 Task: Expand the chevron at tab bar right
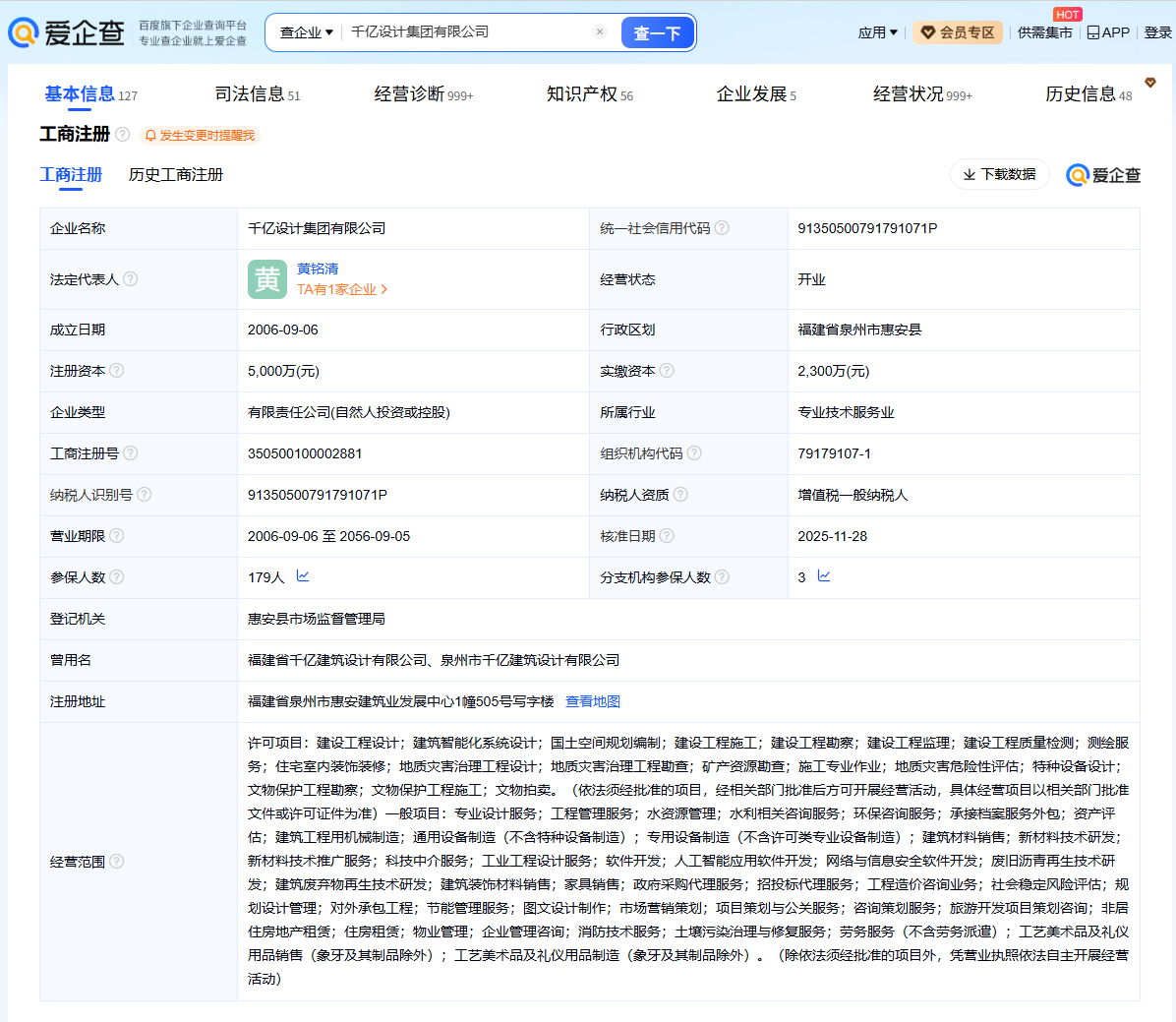(1149, 83)
